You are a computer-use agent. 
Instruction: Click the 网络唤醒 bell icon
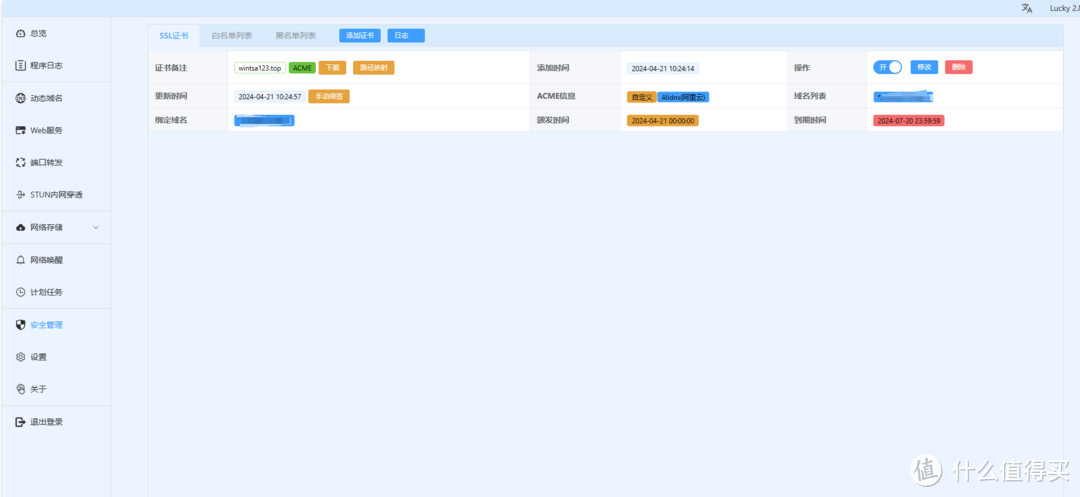[x=20, y=260]
